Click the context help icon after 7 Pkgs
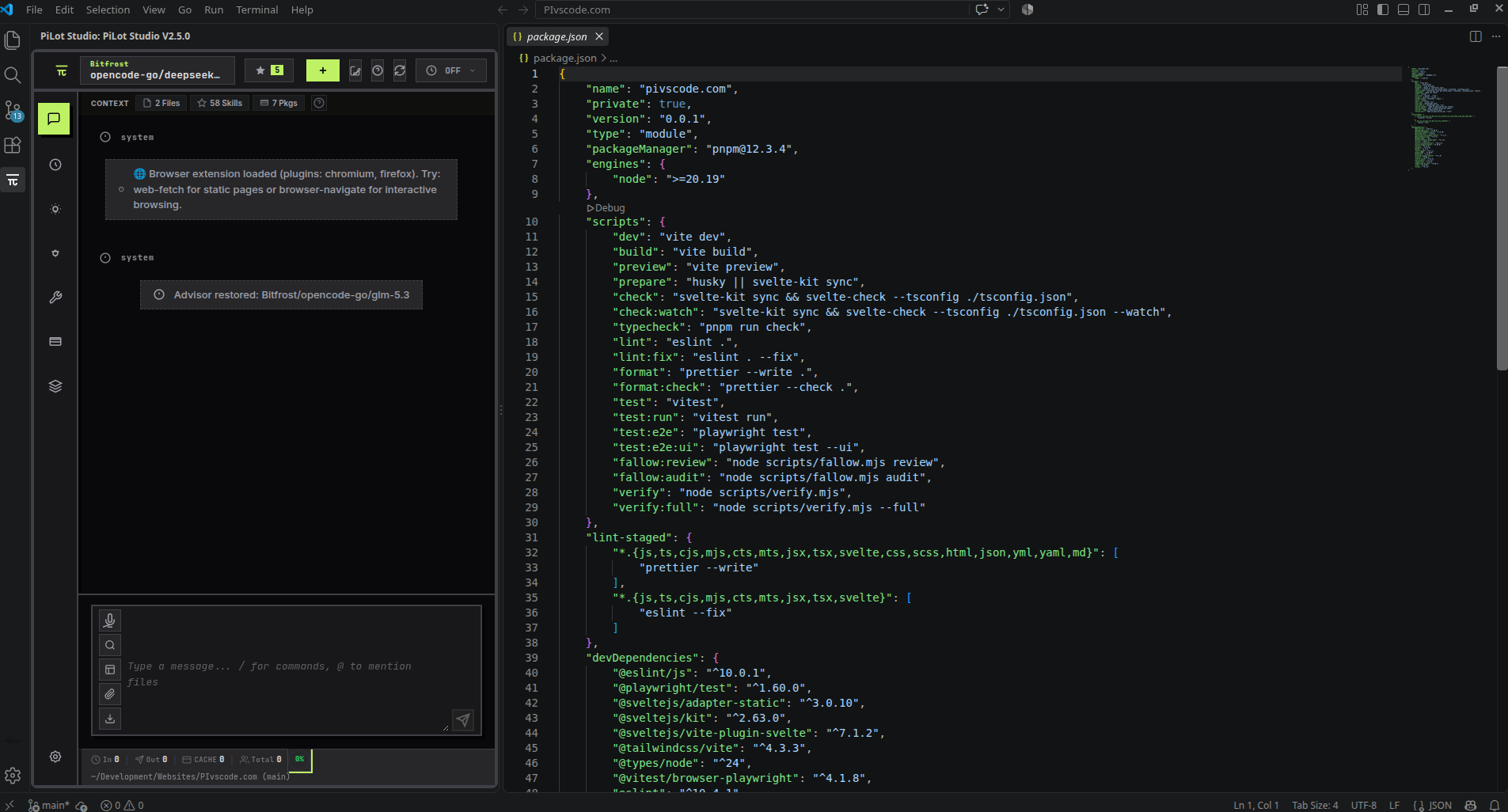 [319, 103]
